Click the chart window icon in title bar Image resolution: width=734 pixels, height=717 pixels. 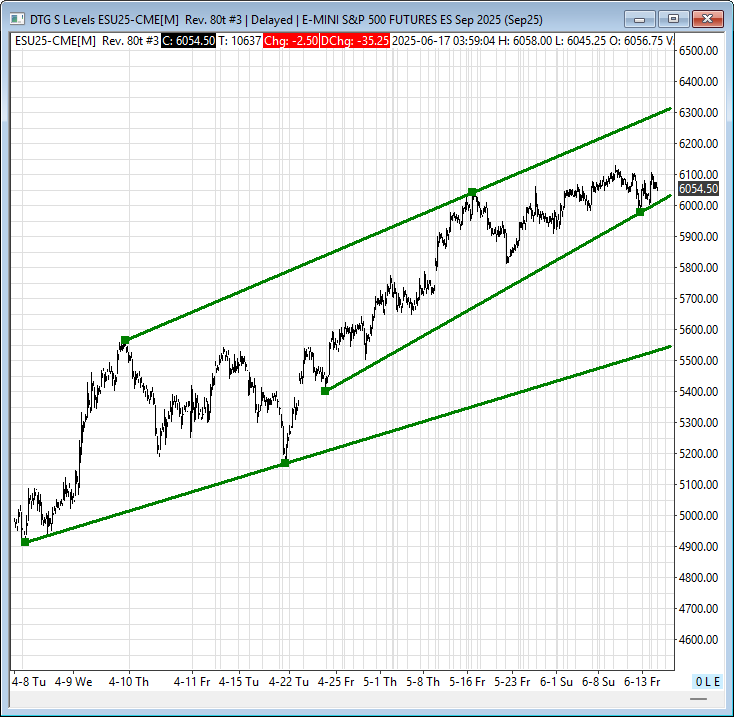coord(14,18)
